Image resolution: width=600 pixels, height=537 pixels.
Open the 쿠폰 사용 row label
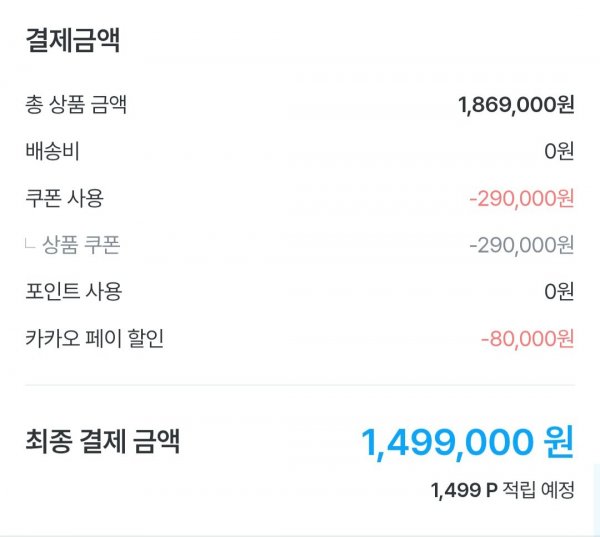pos(64,198)
